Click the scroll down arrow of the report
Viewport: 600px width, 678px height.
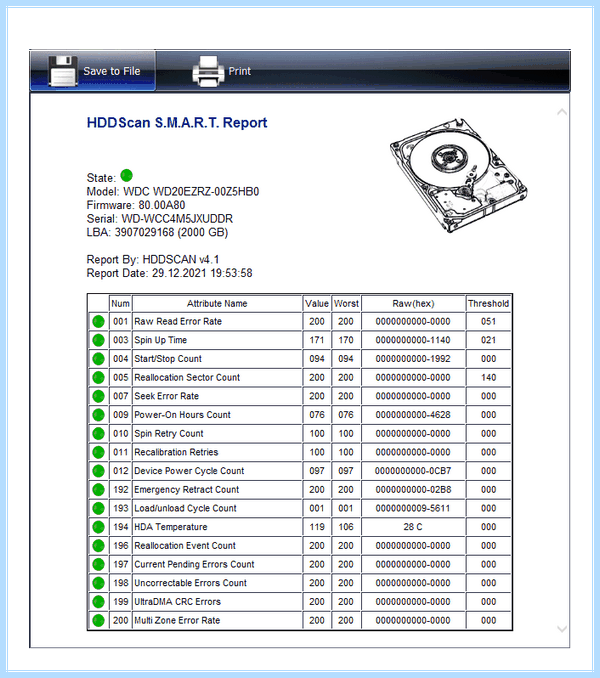point(562,629)
